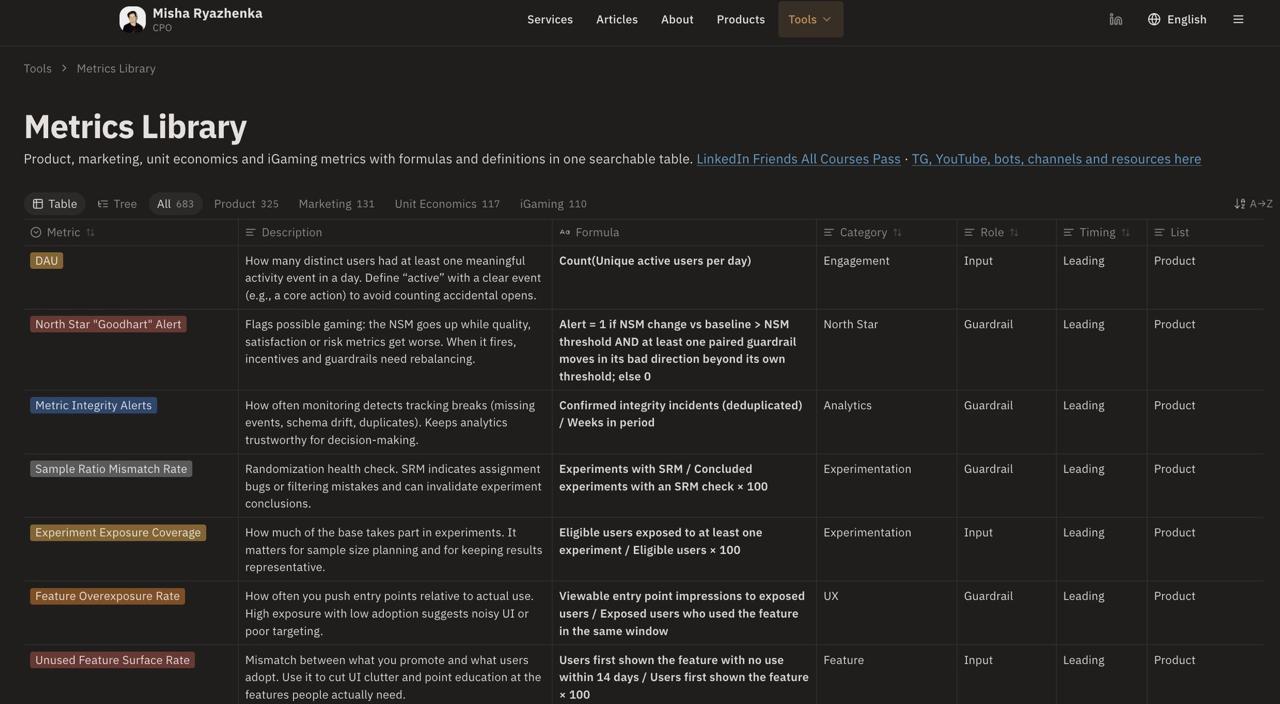Click "Count(Unique active users per day)" formula
Image resolution: width=1280 pixels, height=704 pixels.
click(655, 261)
